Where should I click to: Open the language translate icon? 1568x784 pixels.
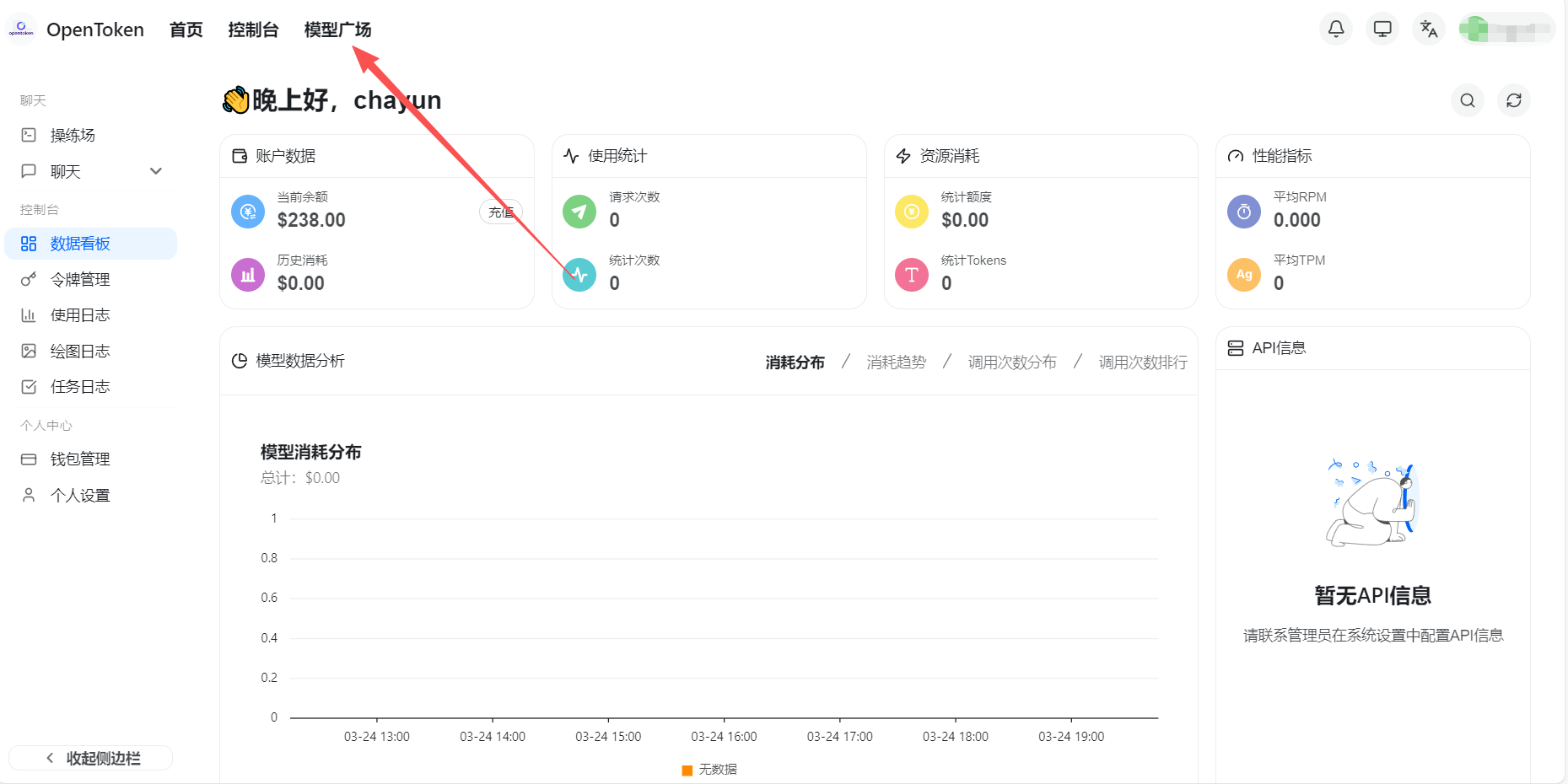1429,30
